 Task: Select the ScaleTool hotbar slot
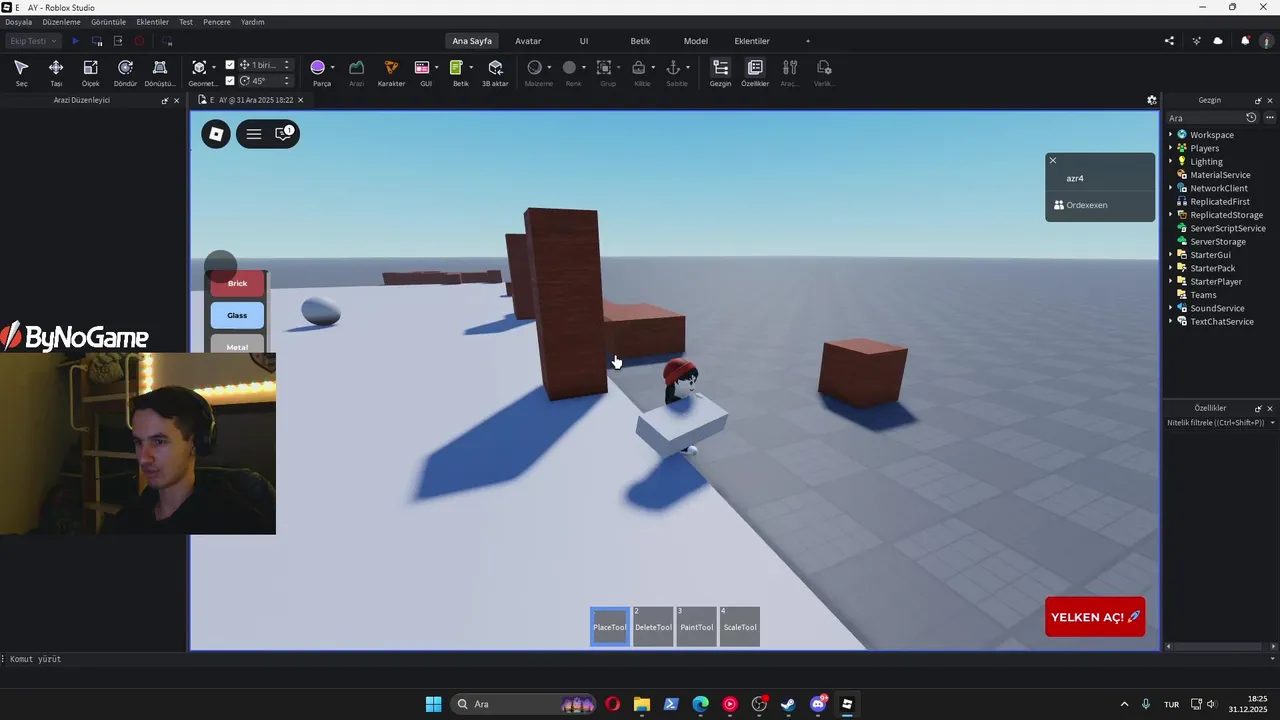(x=740, y=627)
